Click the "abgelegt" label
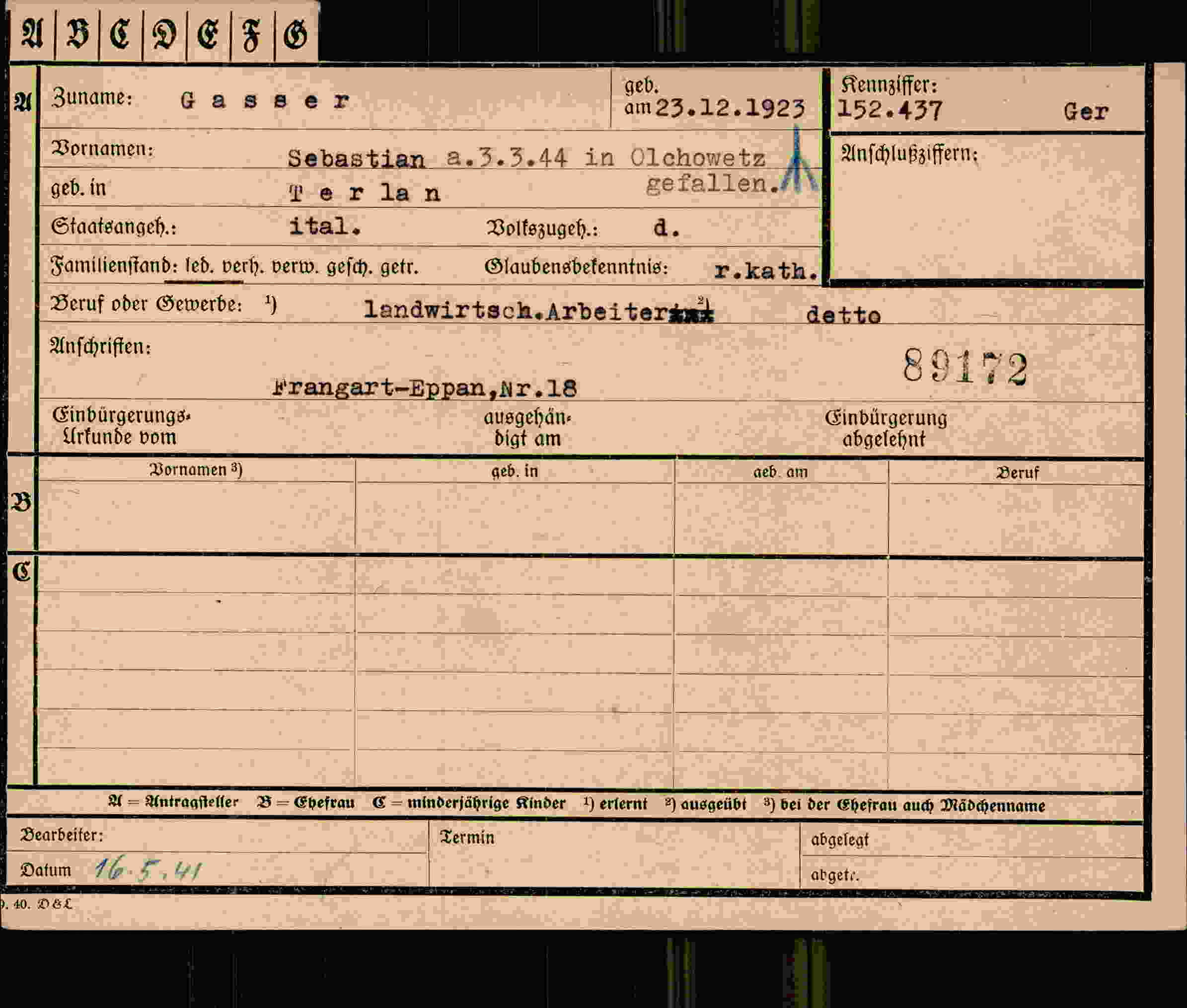 (840, 840)
